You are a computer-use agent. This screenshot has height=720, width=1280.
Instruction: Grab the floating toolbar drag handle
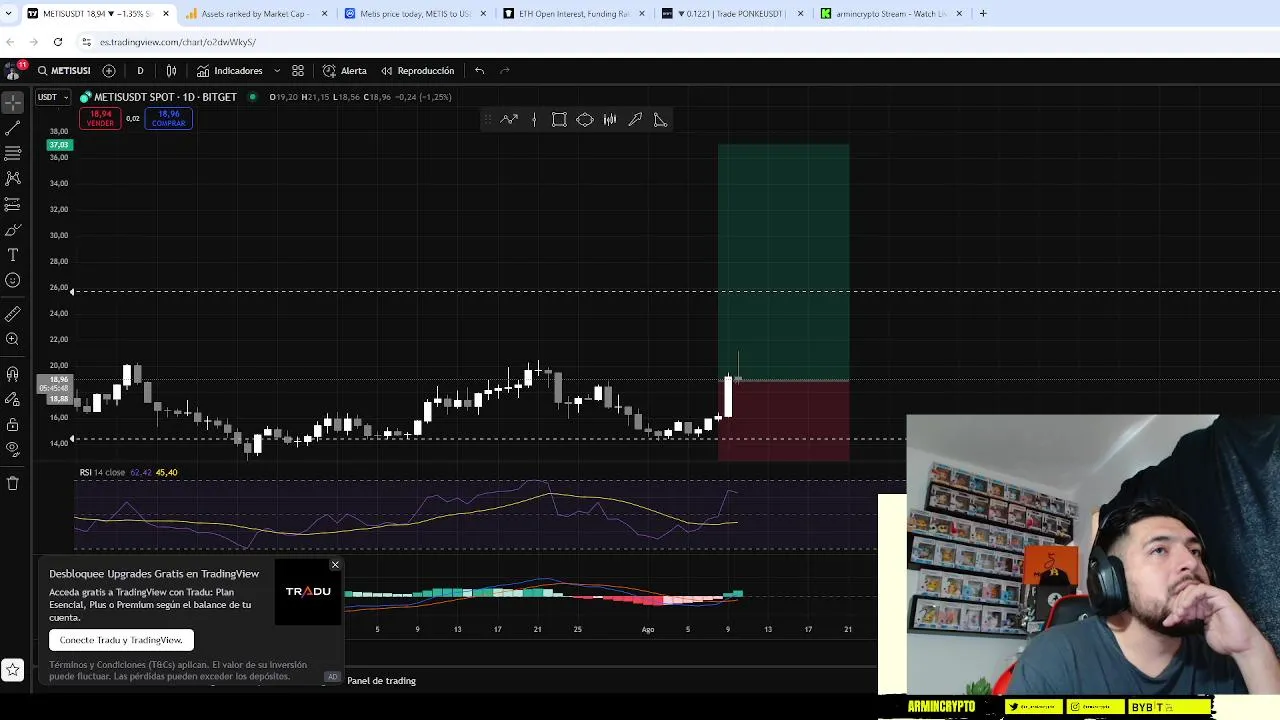[488, 120]
